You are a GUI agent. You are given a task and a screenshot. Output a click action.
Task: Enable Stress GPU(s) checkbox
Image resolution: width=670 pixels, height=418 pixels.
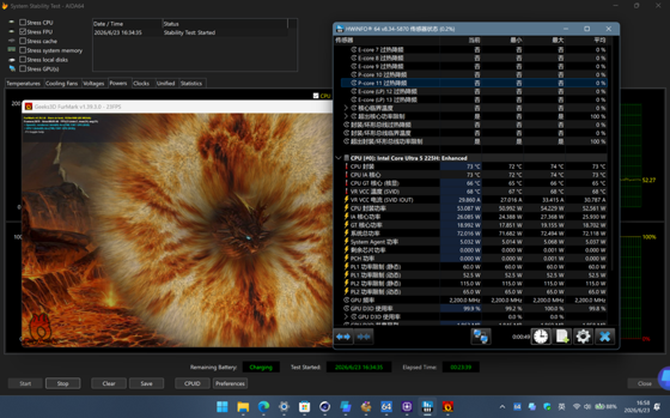pyautogui.click(x=23, y=69)
